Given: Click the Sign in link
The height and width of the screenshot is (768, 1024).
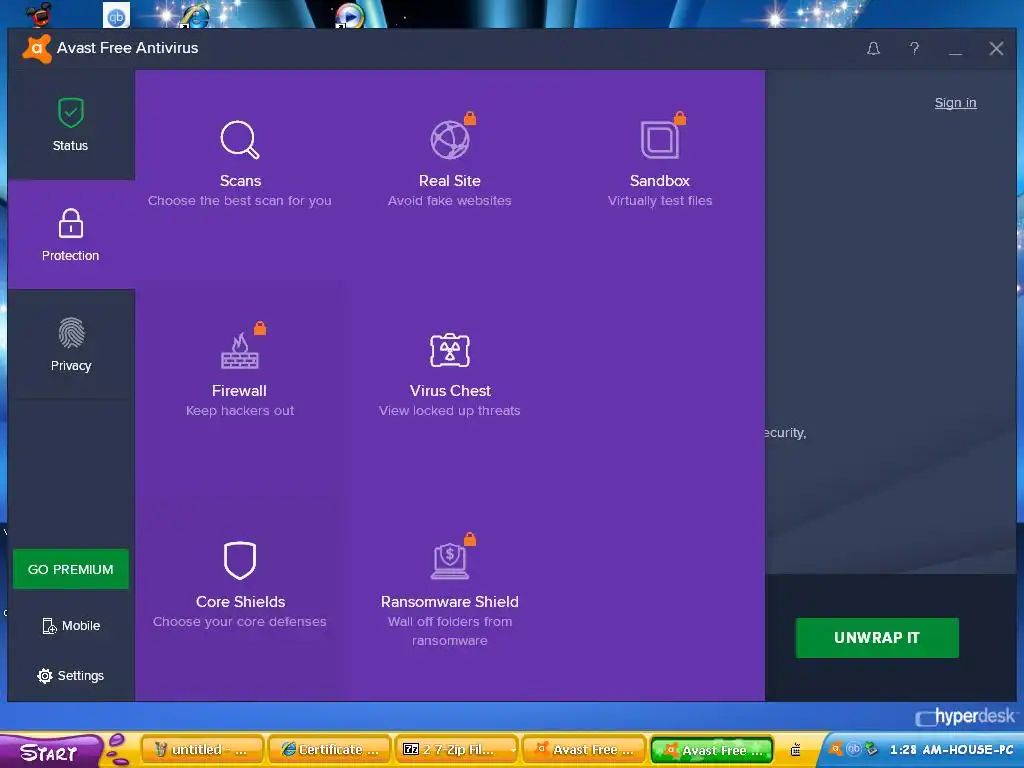Looking at the screenshot, I should click(955, 103).
